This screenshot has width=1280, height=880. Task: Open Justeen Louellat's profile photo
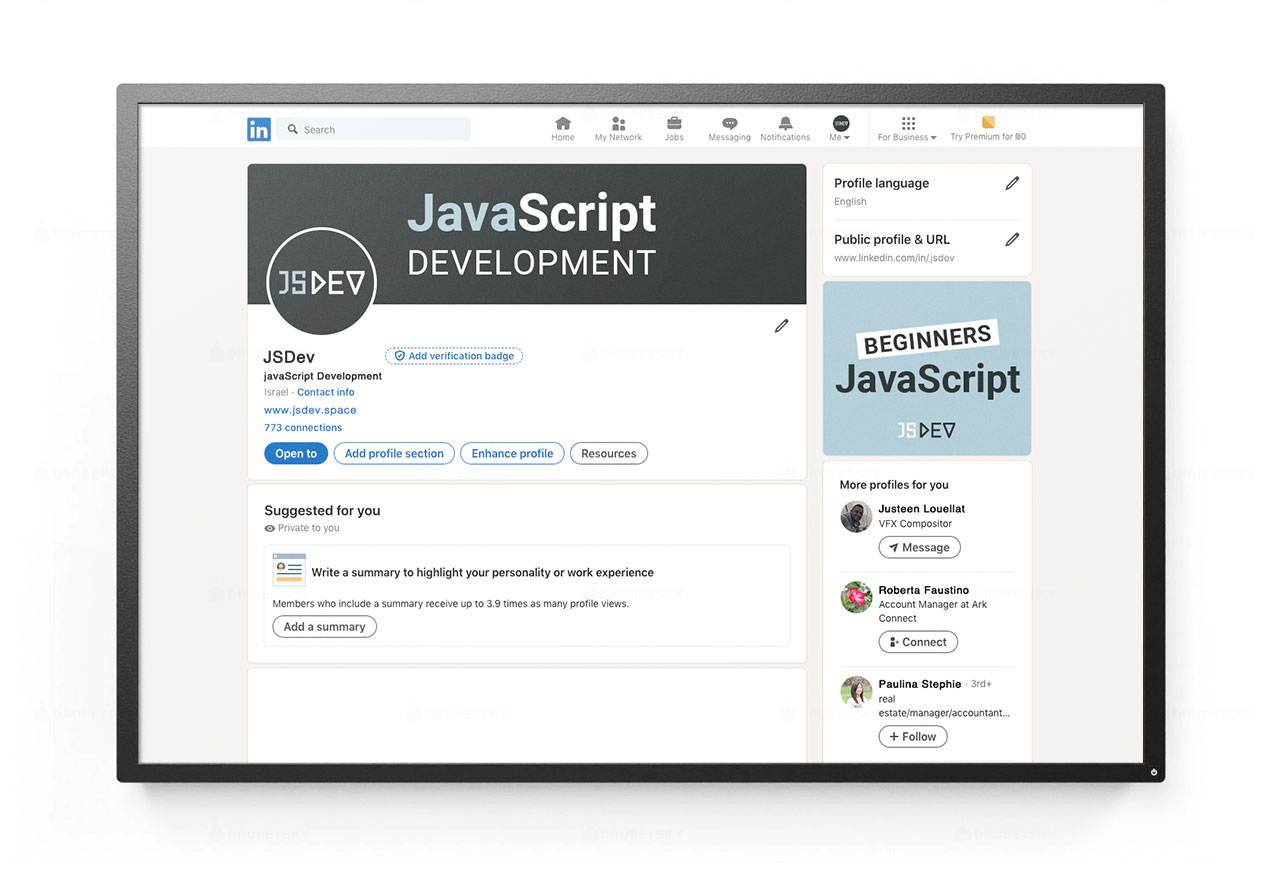click(x=856, y=517)
